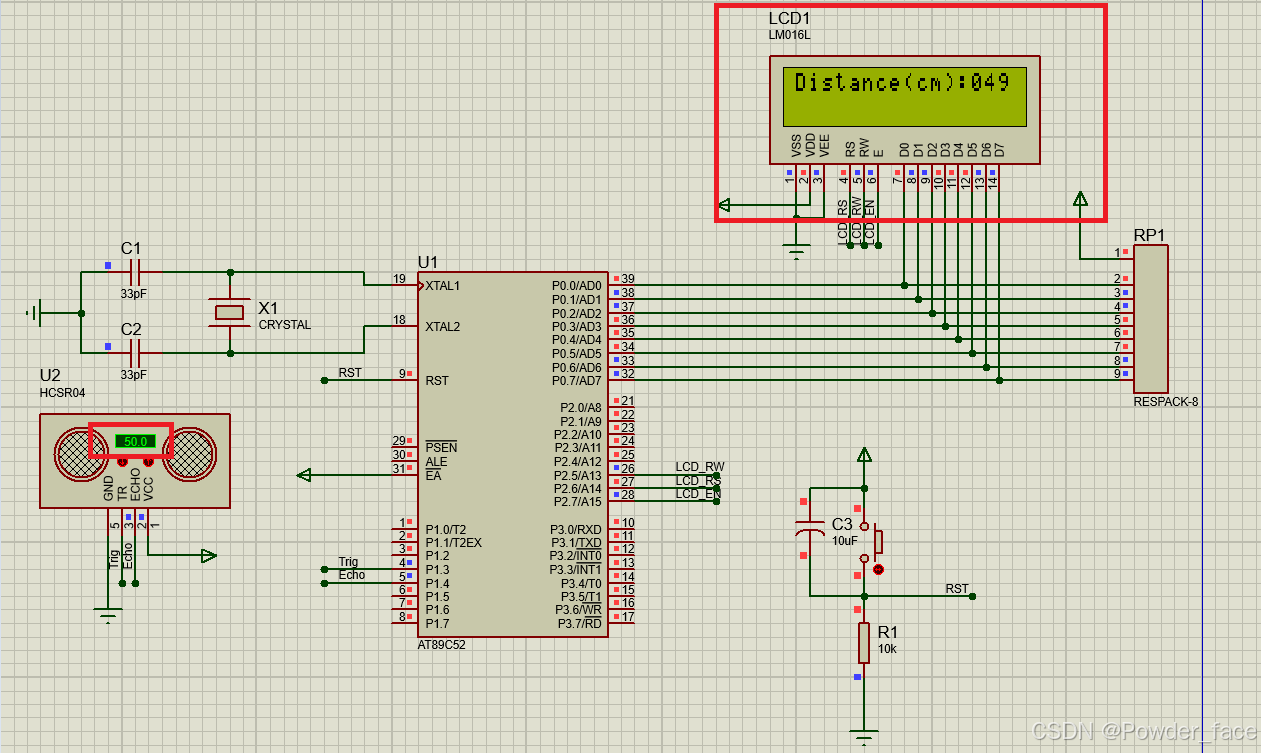Click the ground symbol left of C1 and C2
Viewport: 1261px width, 753px height.
point(33,313)
